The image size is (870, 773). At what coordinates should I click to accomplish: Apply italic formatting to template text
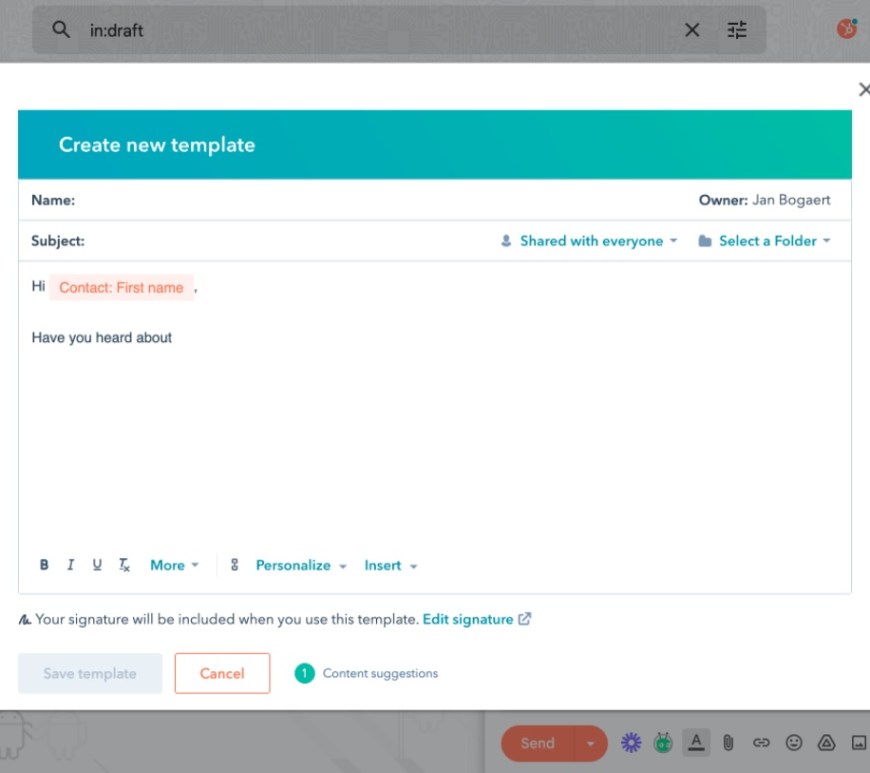[x=70, y=565]
